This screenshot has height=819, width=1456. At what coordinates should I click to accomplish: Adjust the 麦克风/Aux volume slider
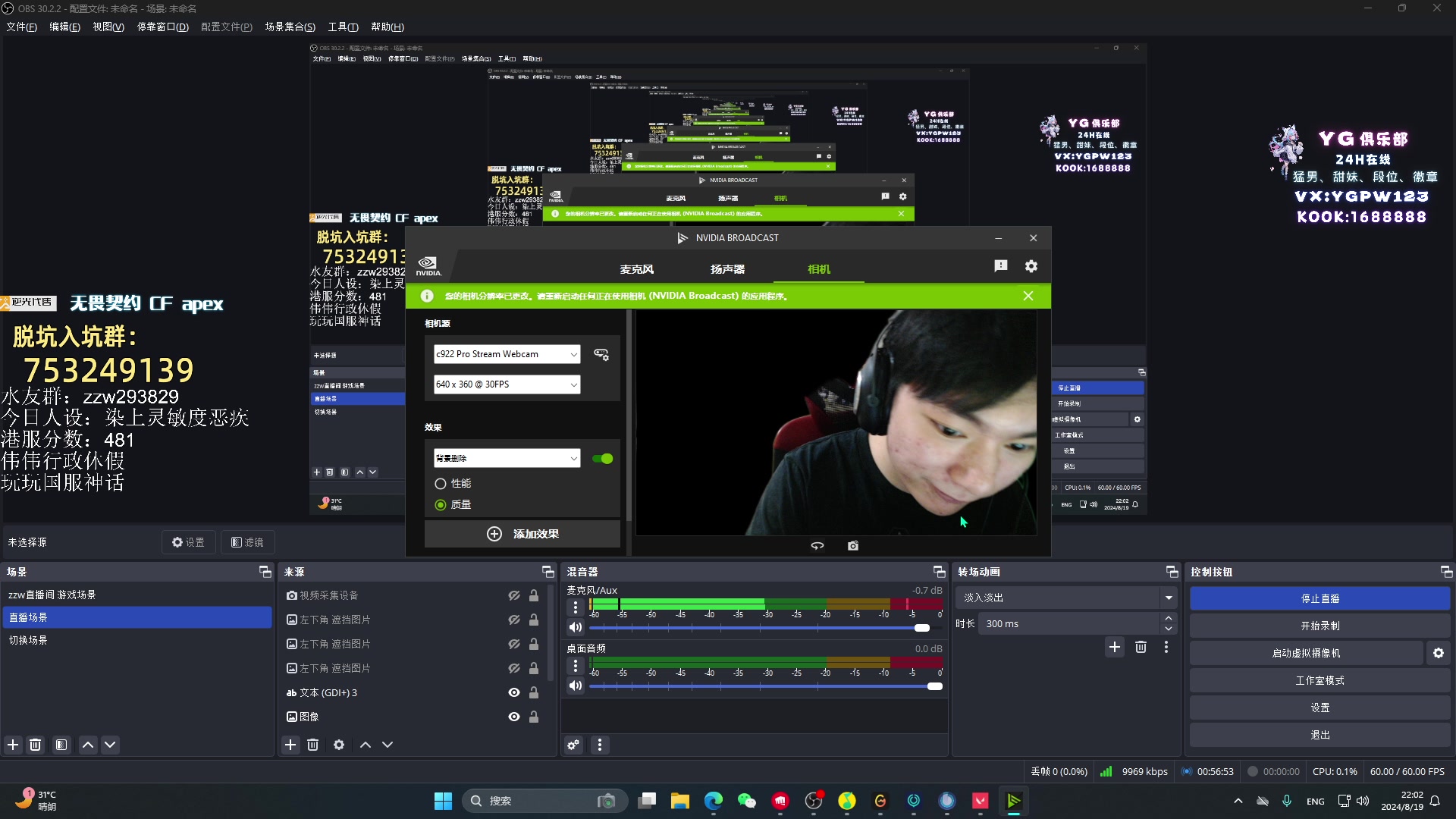point(766,628)
